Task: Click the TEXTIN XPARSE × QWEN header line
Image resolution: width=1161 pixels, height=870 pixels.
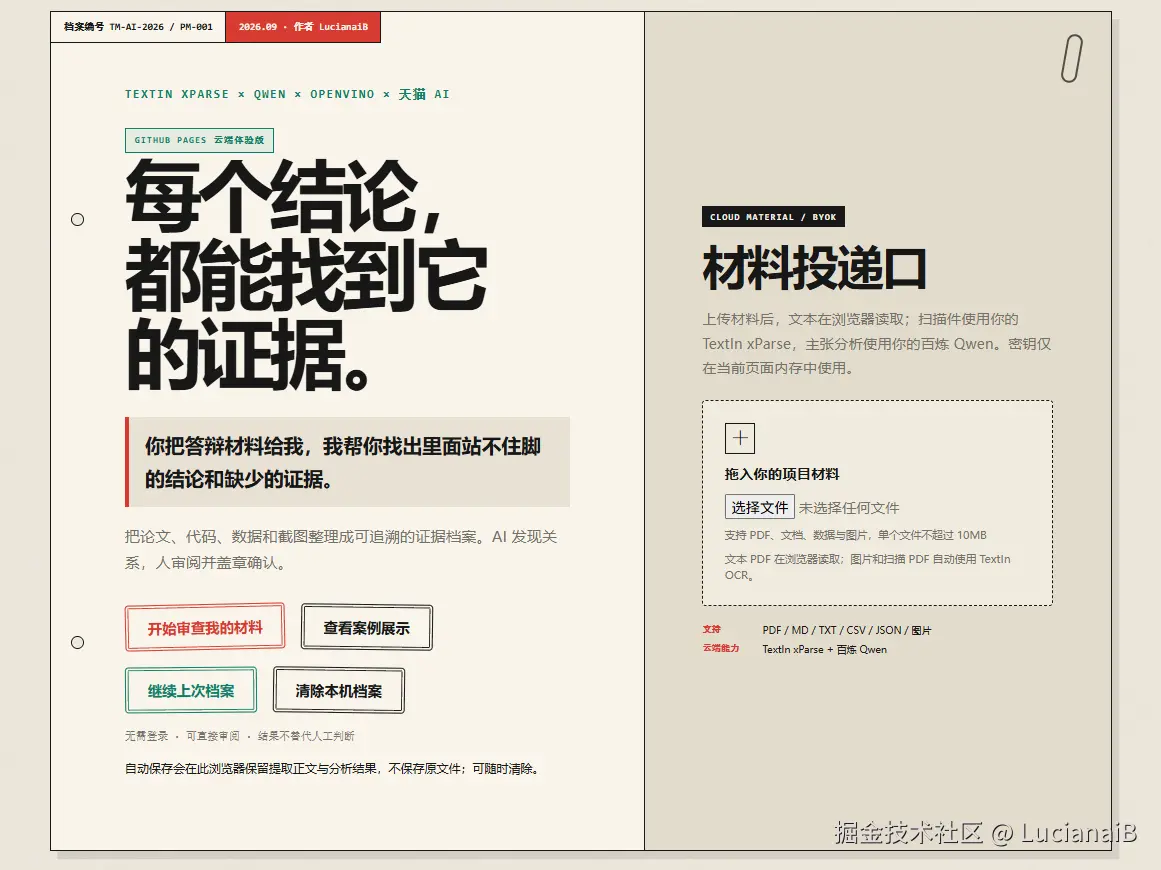Action: point(287,94)
